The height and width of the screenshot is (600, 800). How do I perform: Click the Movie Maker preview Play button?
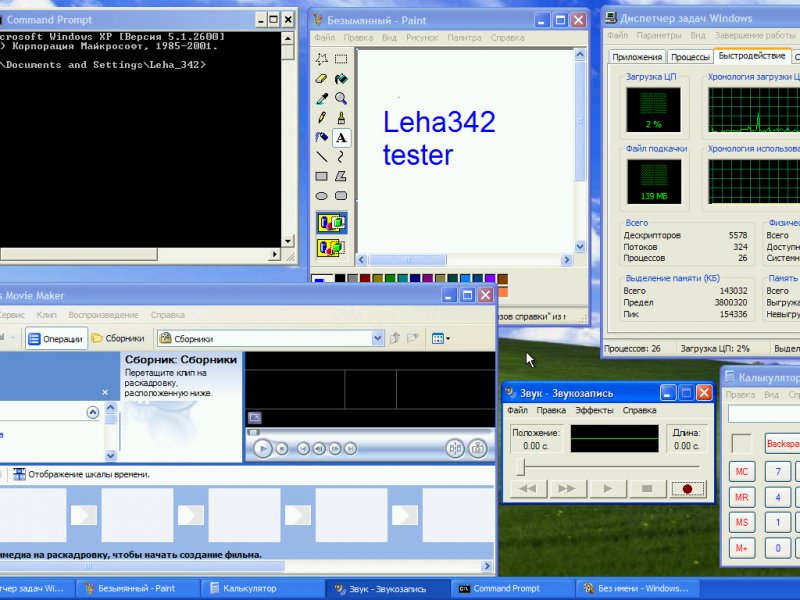[263, 448]
